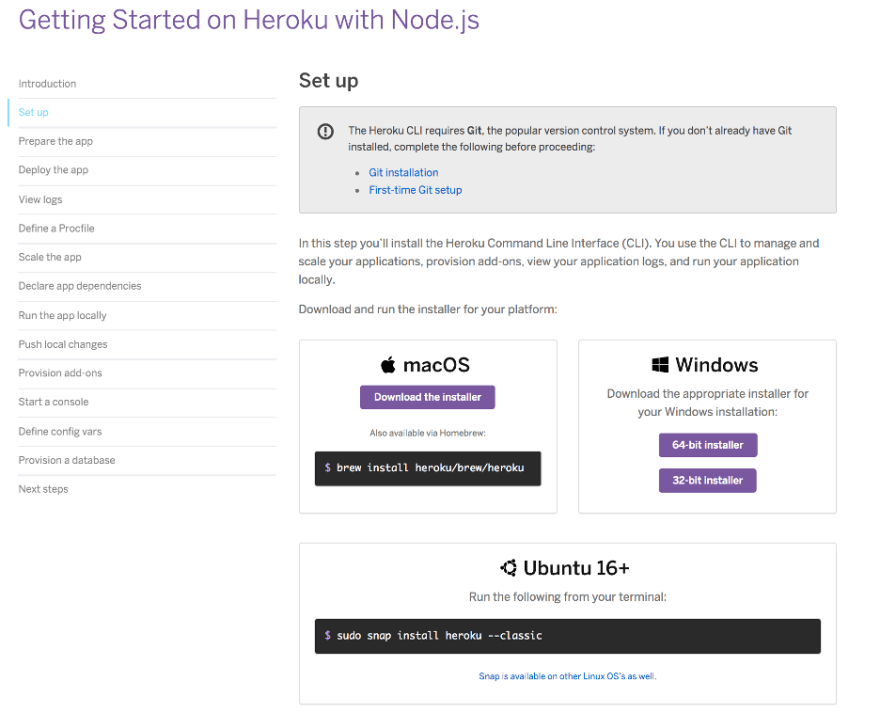Follow the Snap on other Linux link
Image resolution: width=880 pixels, height=713 pixels.
(567, 676)
